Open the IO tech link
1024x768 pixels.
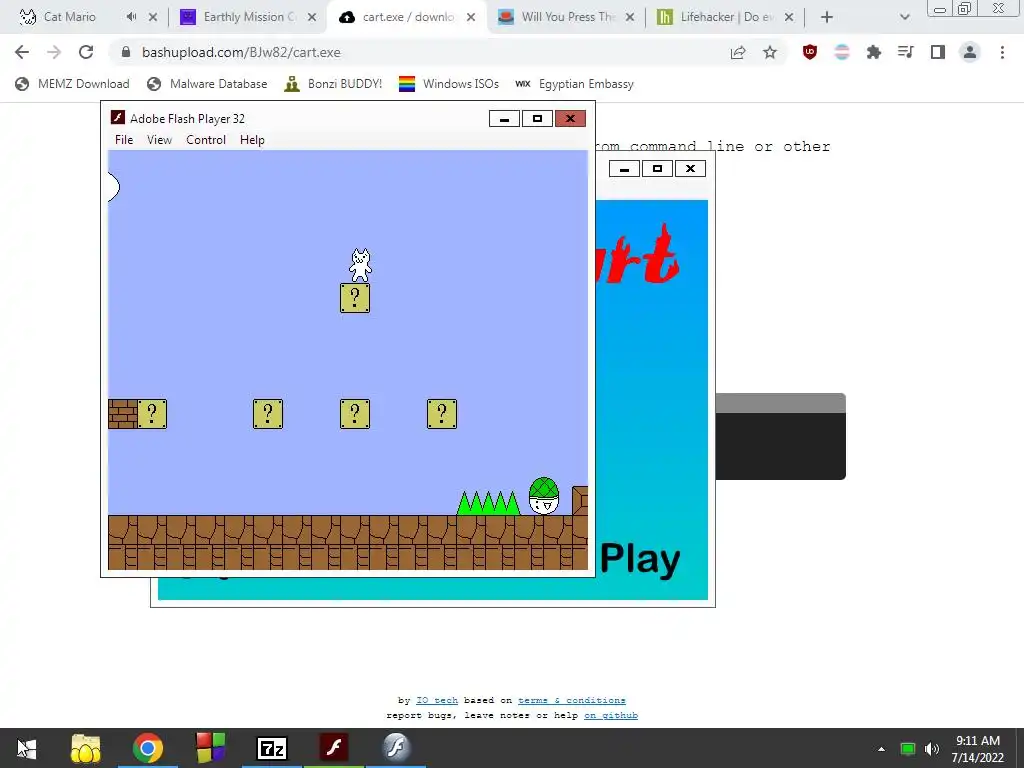[437, 700]
